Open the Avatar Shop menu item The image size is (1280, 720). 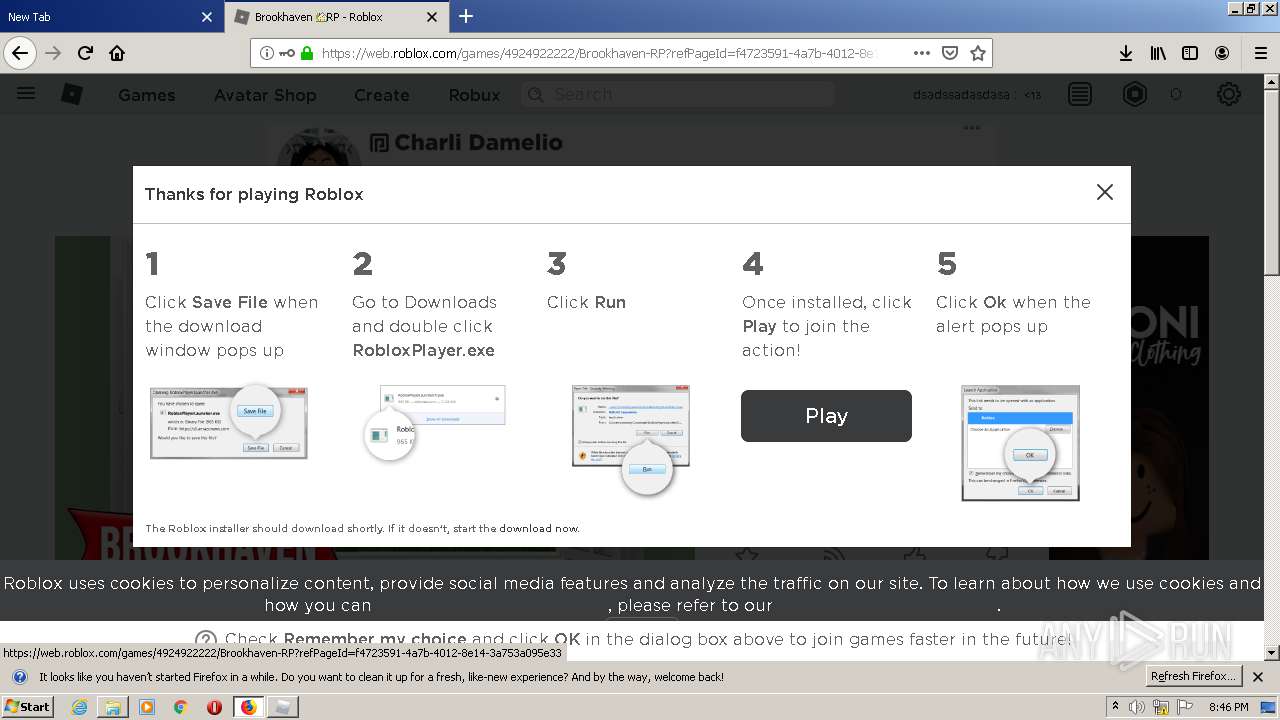(x=265, y=95)
